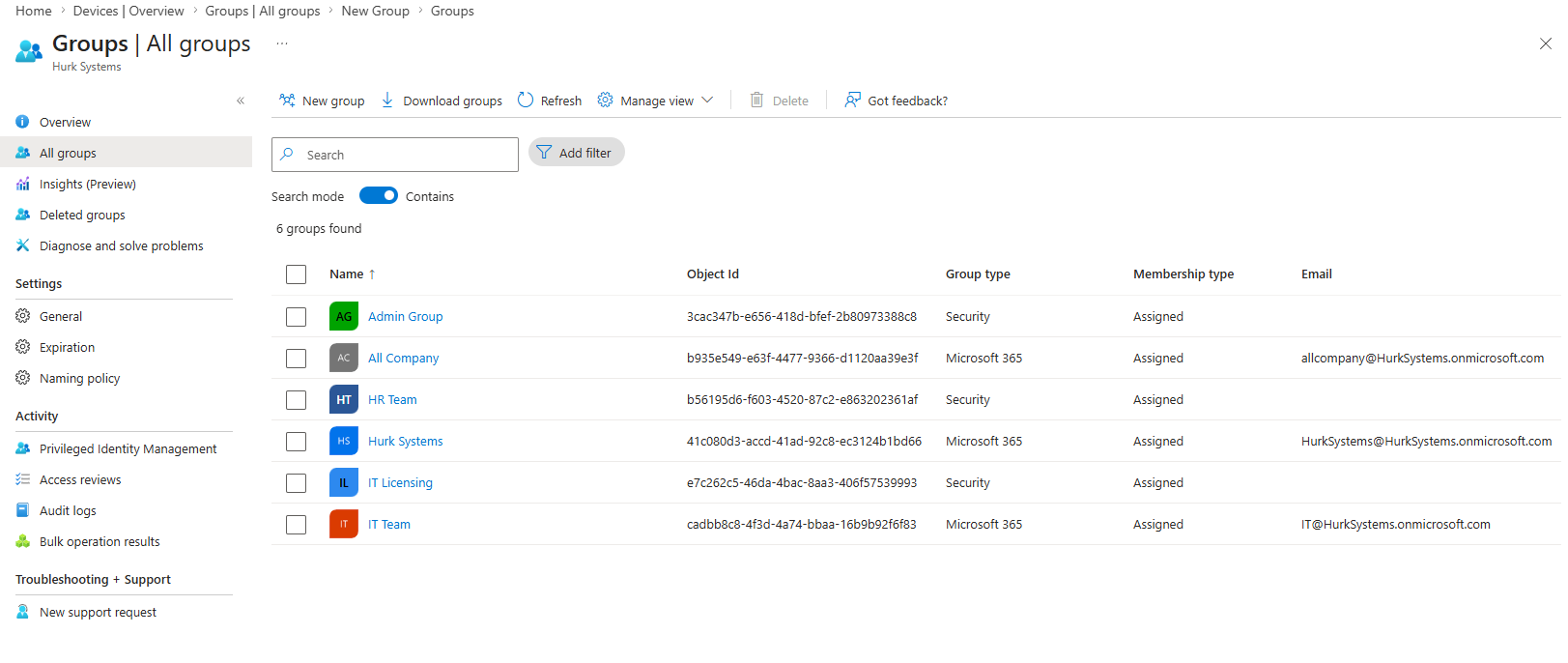Click the Groups header people icon
This screenshot has height=663, width=1568.
(29, 51)
